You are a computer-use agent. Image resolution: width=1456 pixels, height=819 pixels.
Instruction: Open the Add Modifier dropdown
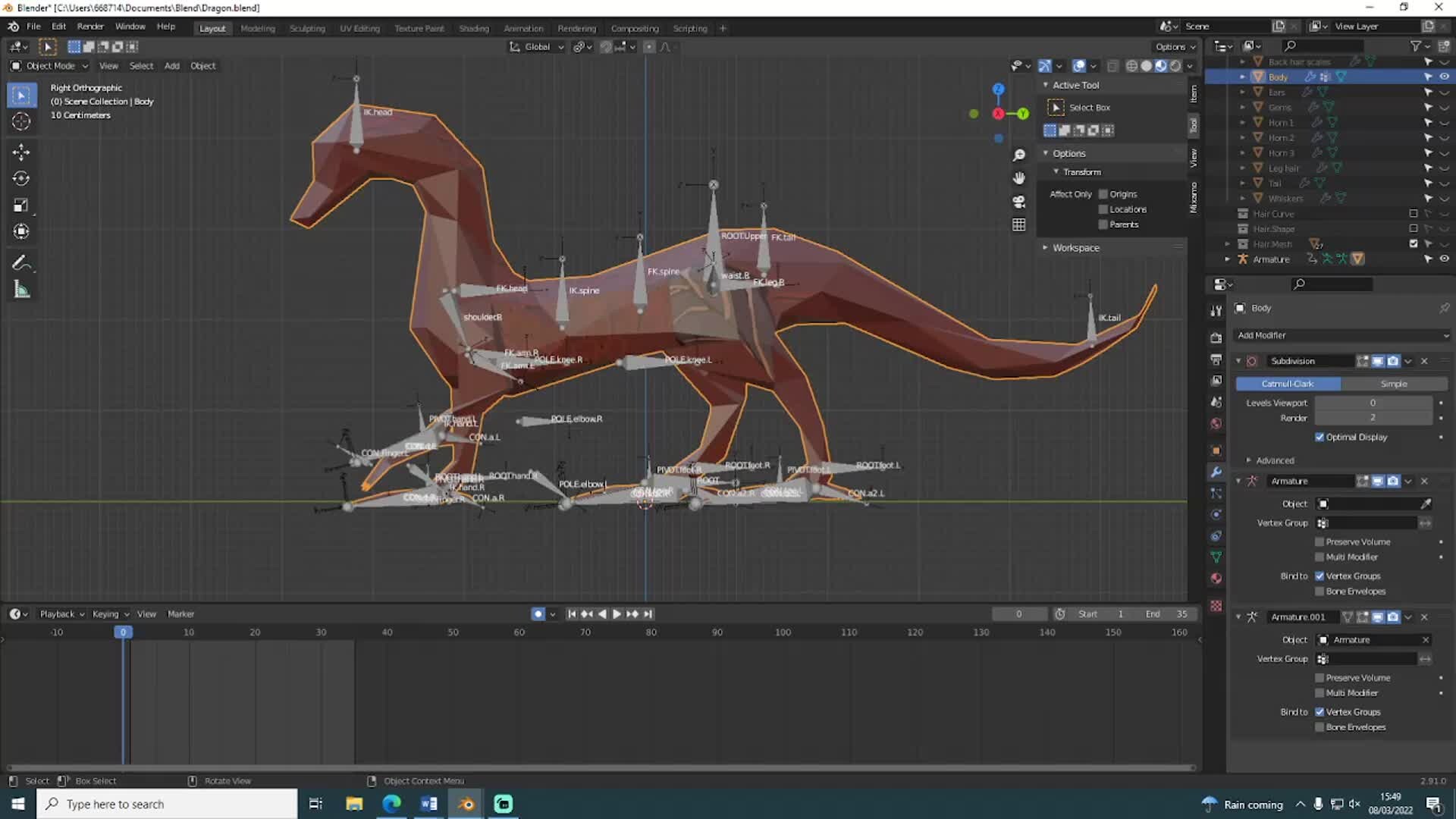click(1342, 335)
